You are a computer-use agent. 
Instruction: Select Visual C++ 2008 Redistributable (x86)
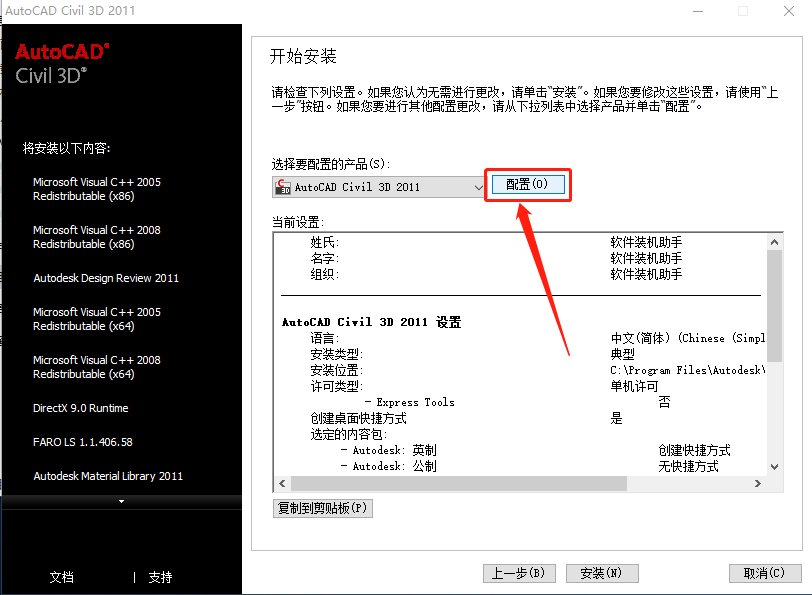pos(97,237)
